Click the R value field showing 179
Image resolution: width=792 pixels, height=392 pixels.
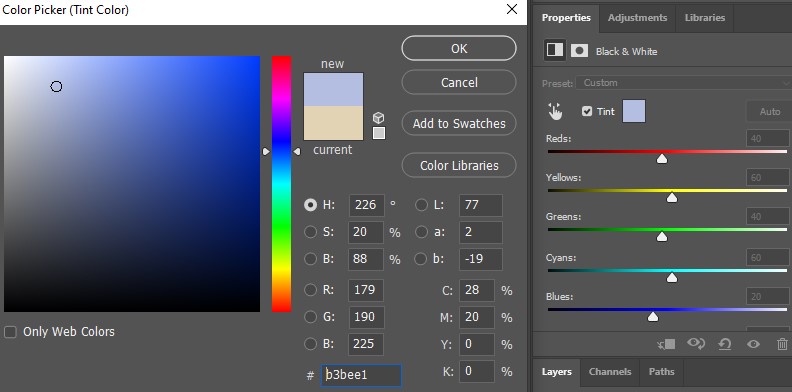click(366, 290)
